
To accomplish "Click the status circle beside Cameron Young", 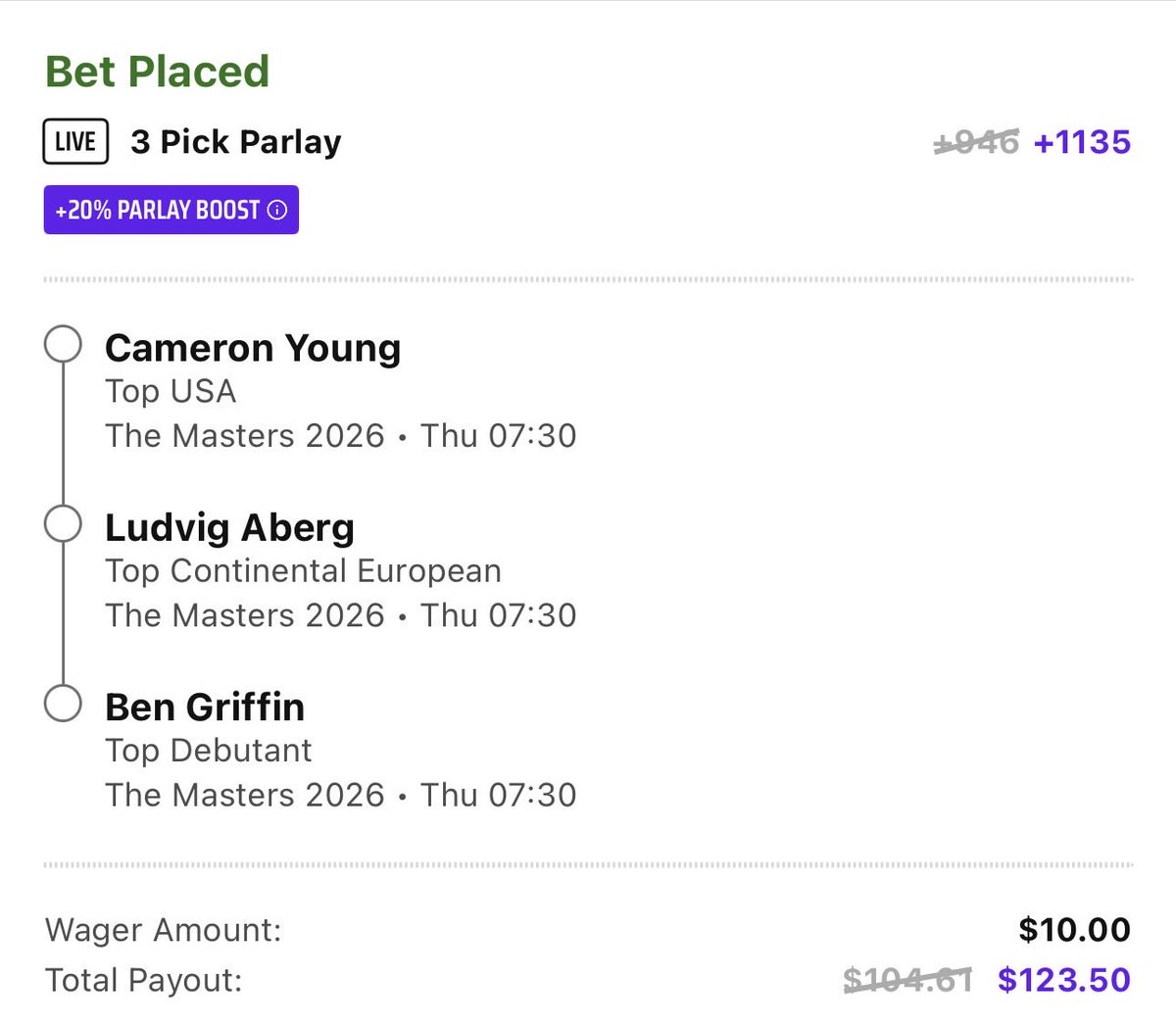I will [64, 345].
